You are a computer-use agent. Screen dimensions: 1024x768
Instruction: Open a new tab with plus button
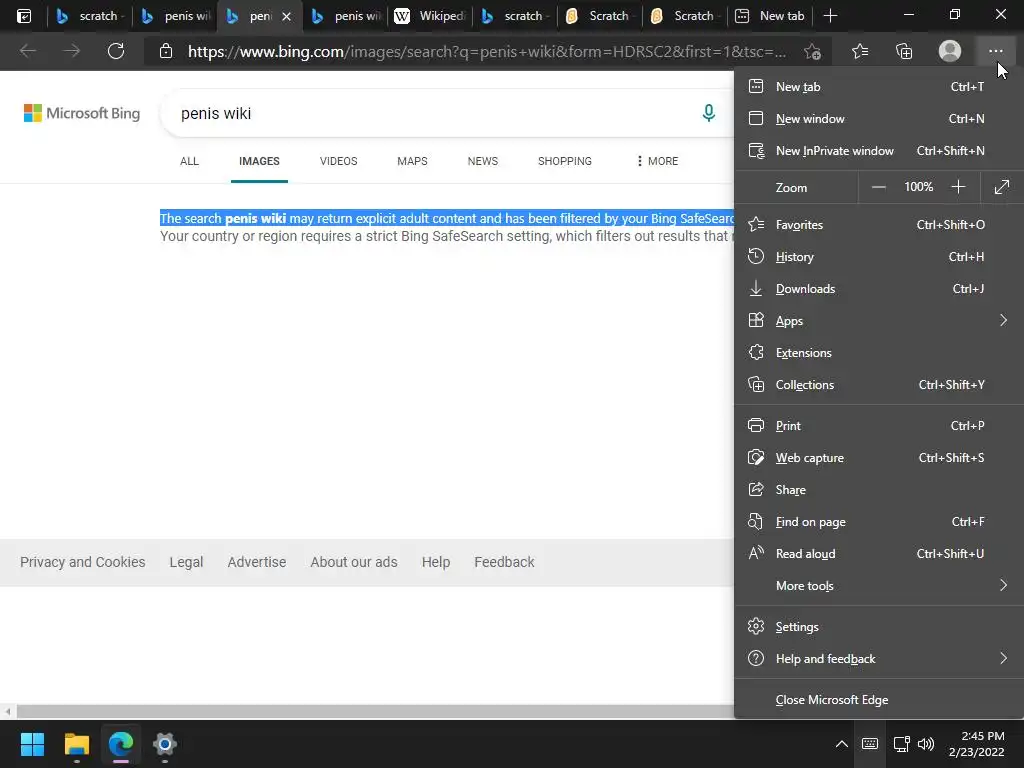830,16
